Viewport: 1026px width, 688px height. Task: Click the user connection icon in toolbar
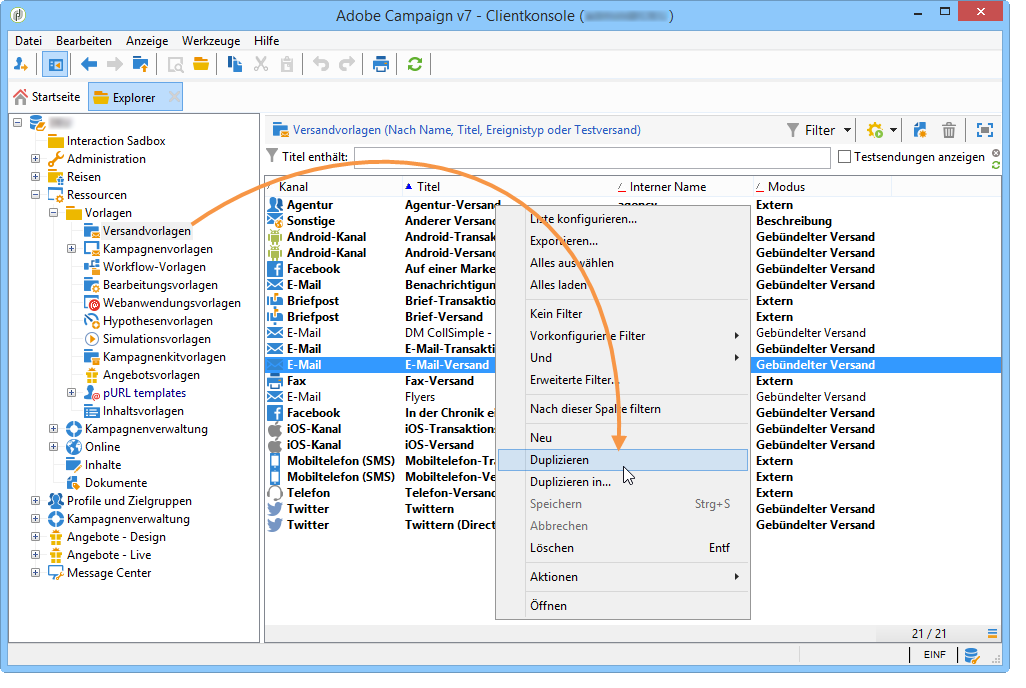tap(21, 65)
